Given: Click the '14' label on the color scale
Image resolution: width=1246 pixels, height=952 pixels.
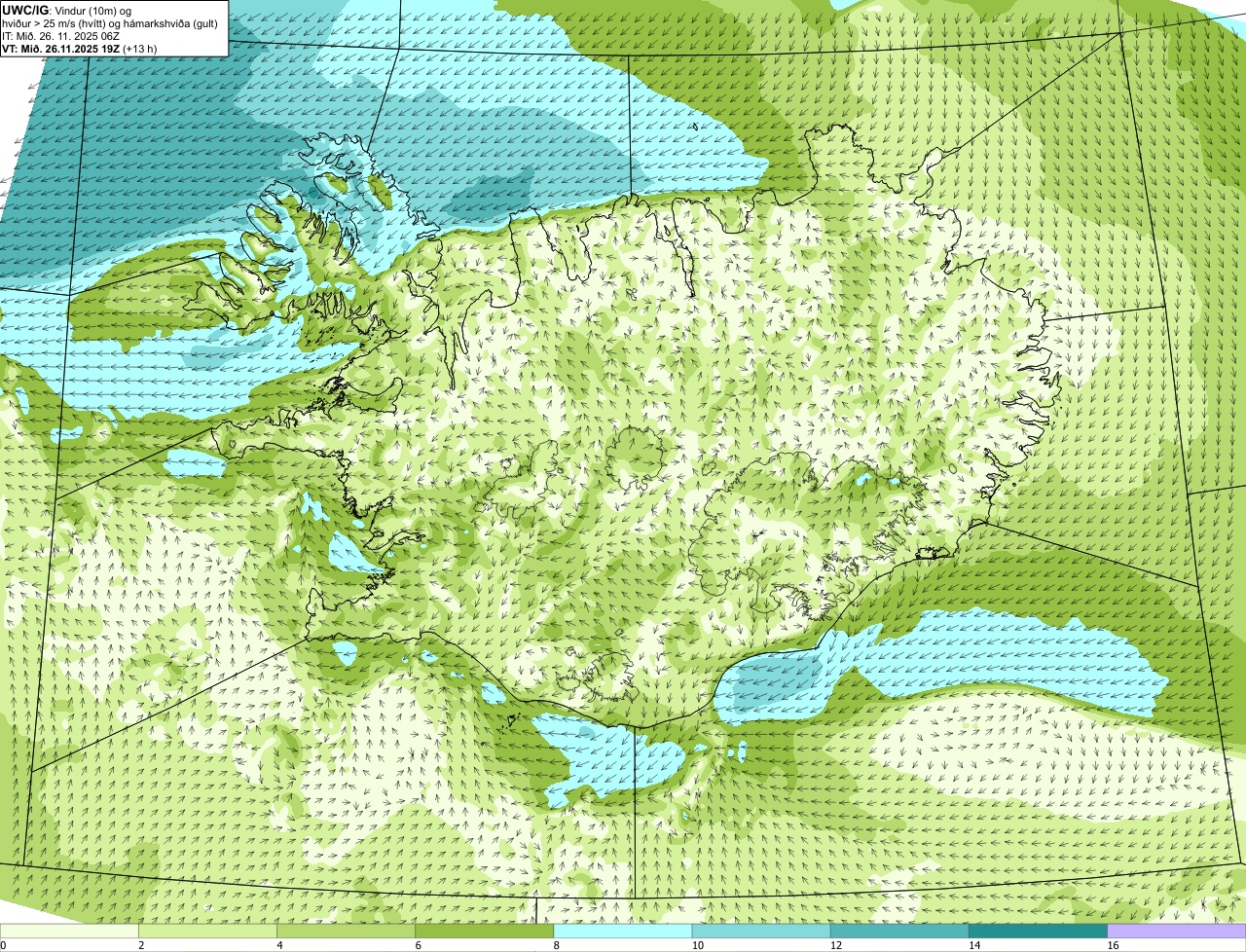Looking at the screenshot, I should click(x=973, y=945).
